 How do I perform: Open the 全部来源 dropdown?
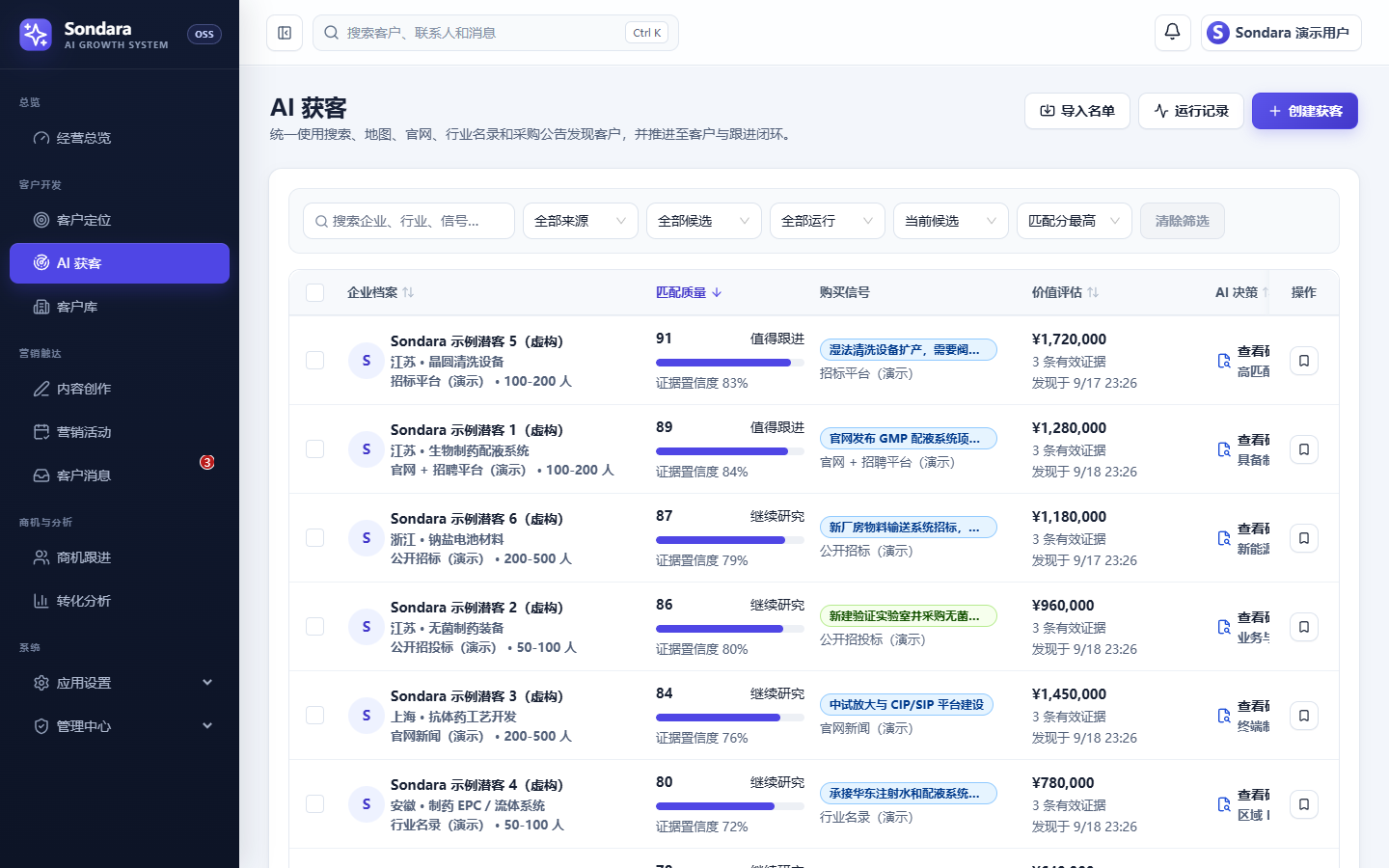[581, 221]
